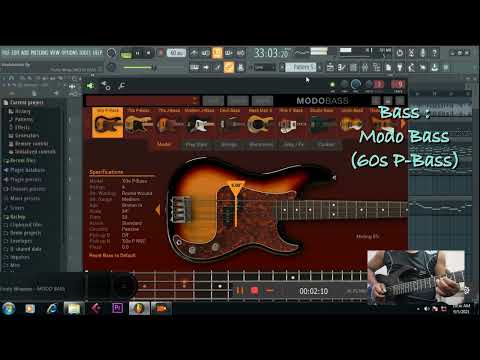Select the Studio Bass model icon
Viewport: 480px width, 360px height.
tap(322, 123)
